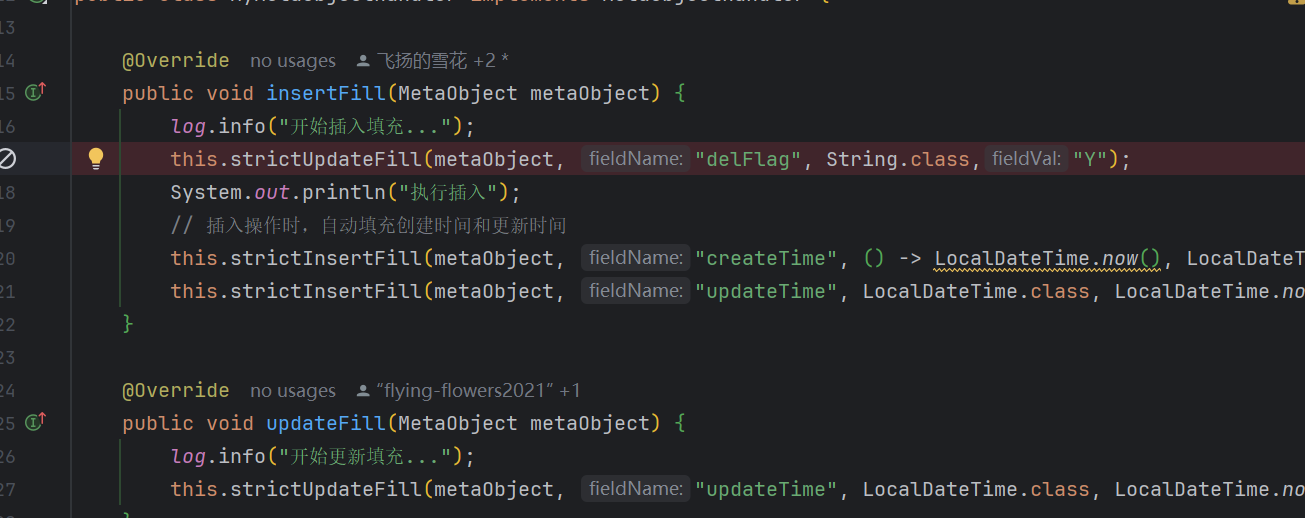The image size is (1305, 518).
Task: Open the "no usages" hint above updateFill
Action: click(292, 391)
